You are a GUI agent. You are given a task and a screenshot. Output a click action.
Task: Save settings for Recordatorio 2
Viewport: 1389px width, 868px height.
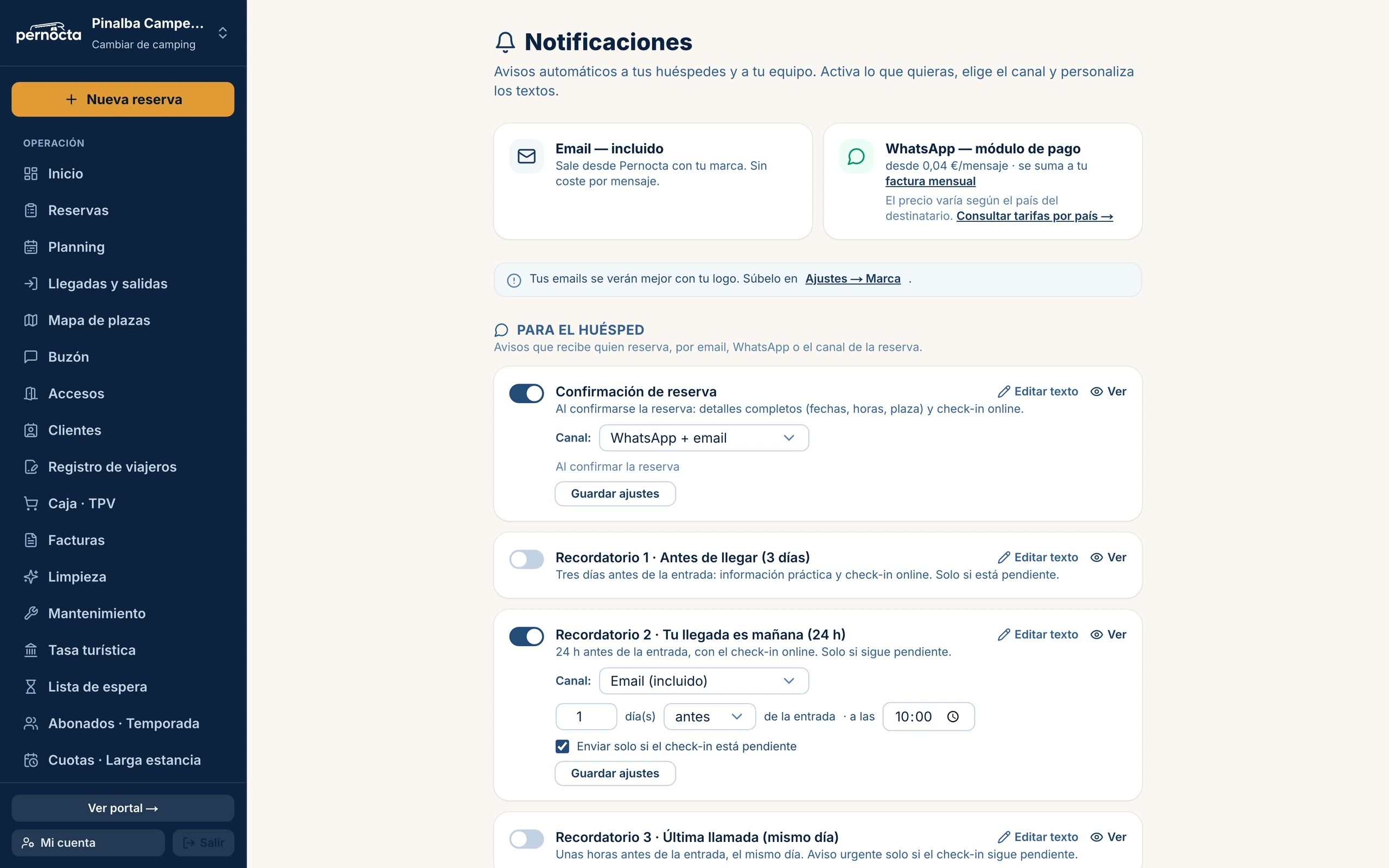(615, 773)
